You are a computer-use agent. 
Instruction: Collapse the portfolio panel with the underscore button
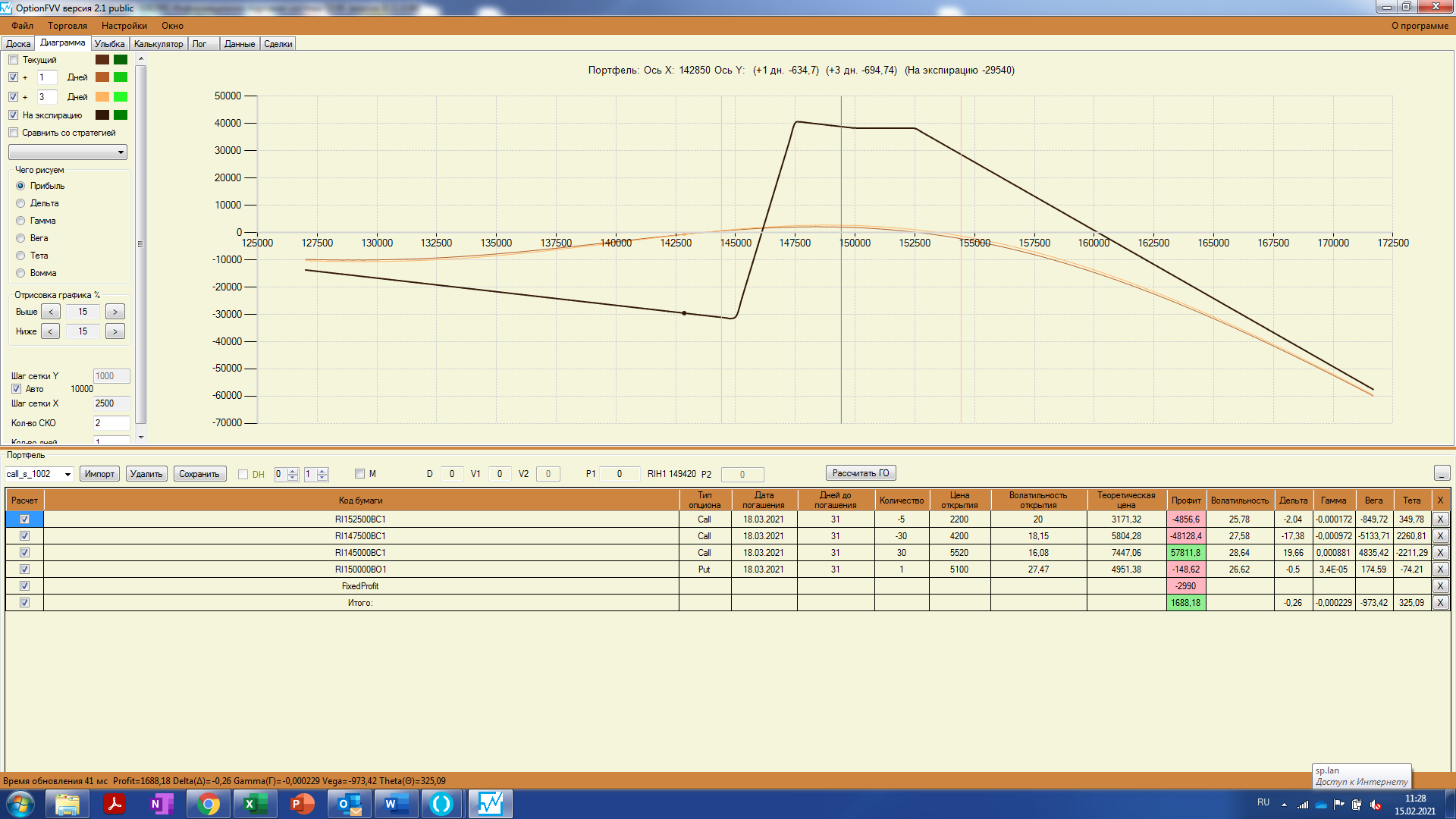[1442, 474]
